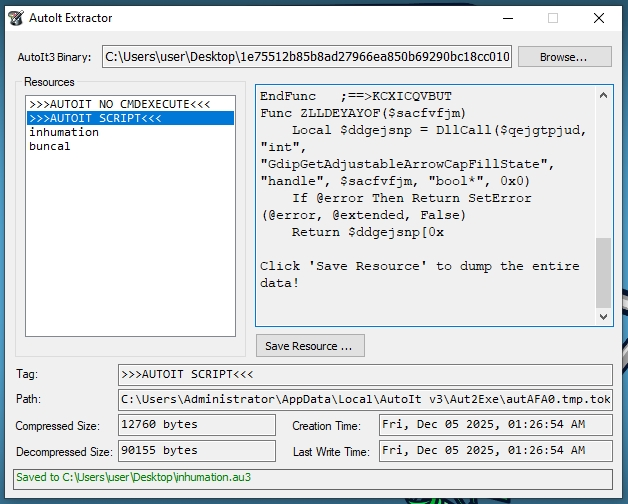Click the 'Return $ddgejsnp[0x' line
This screenshot has height=504, width=628.
368,232
